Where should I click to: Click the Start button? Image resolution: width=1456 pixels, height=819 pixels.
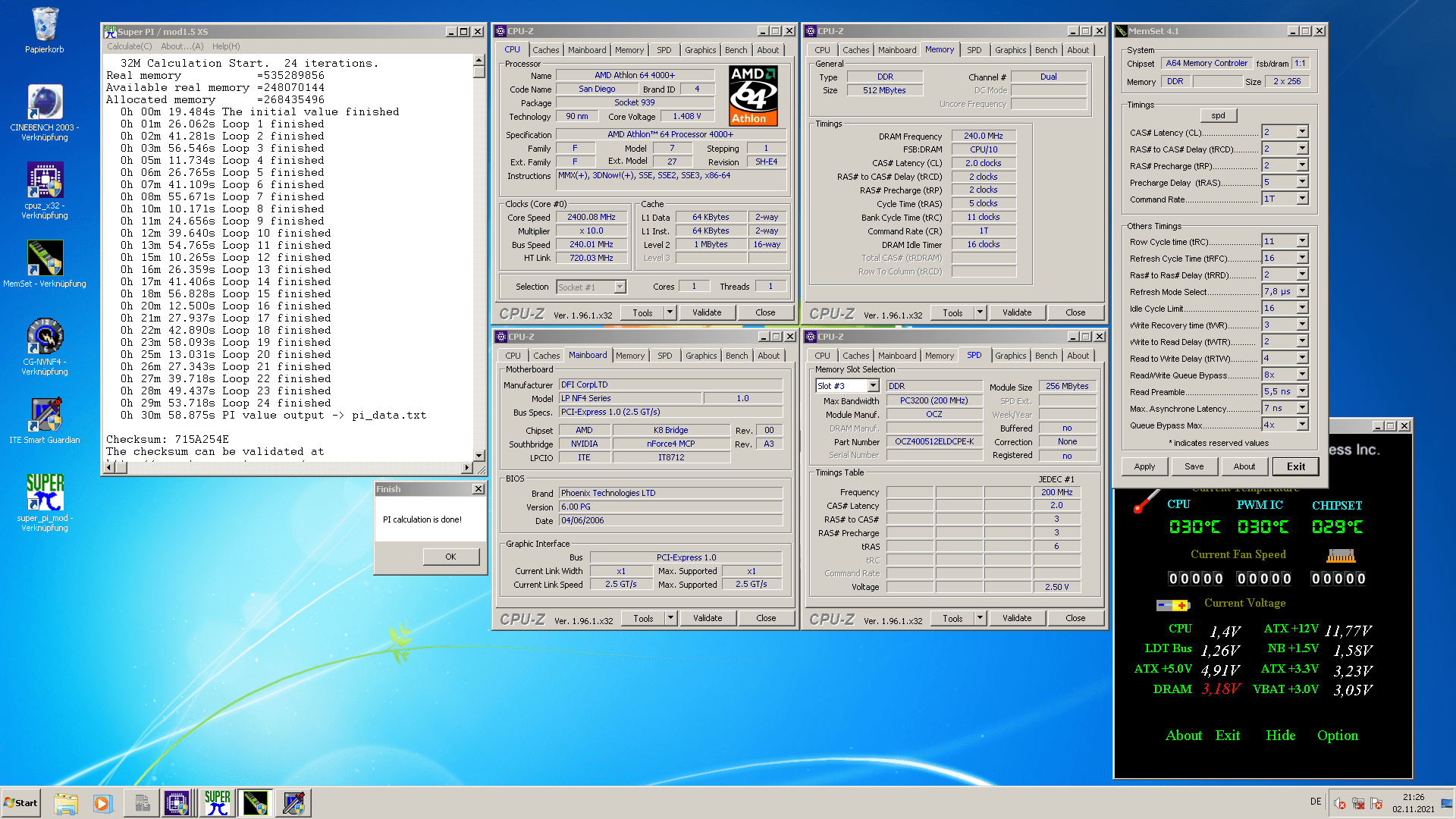[20, 803]
